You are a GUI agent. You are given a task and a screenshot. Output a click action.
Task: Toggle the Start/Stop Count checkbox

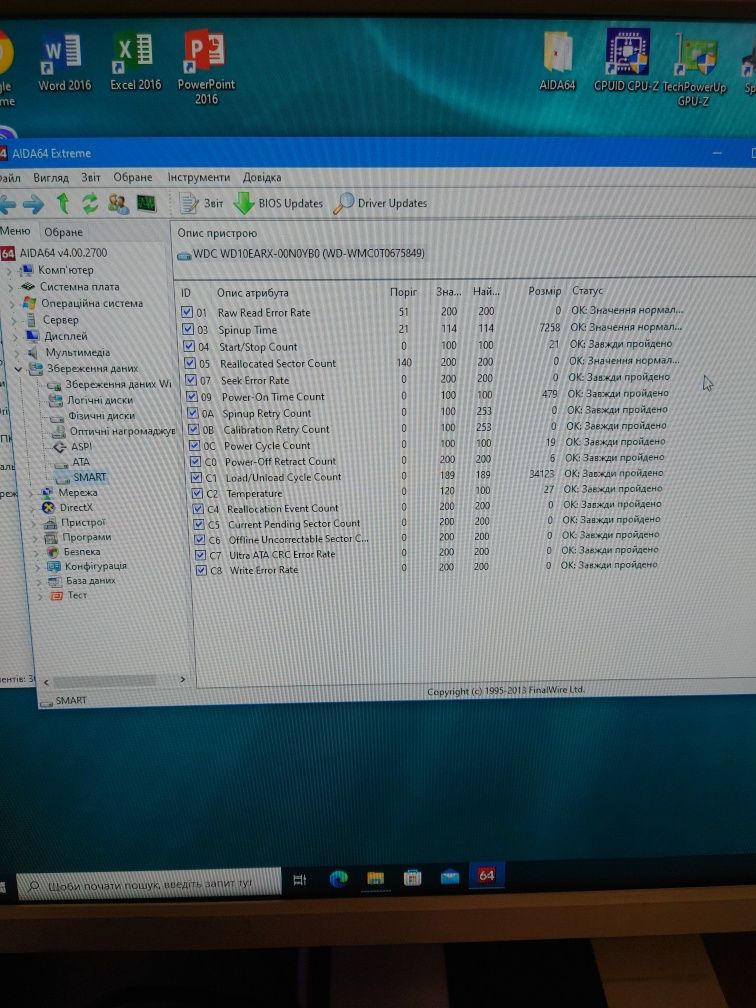189,346
